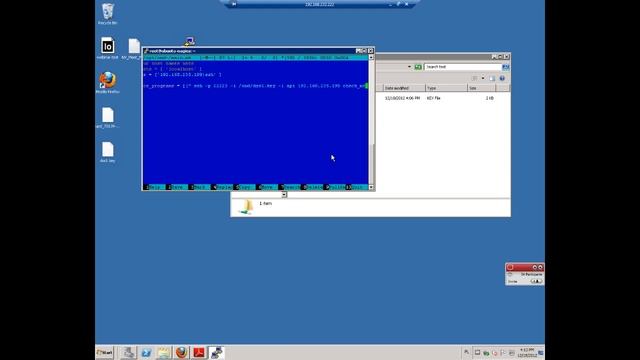Click the Move function key in the editor
The height and width of the screenshot is (360, 640).
point(266,187)
